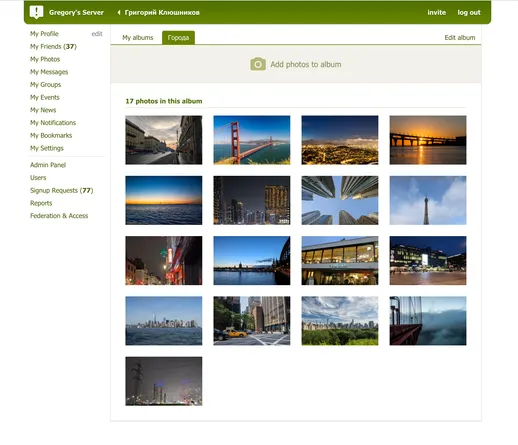Switch to the My albums tab
The height and width of the screenshot is (445, 518).
coord(138,38)
